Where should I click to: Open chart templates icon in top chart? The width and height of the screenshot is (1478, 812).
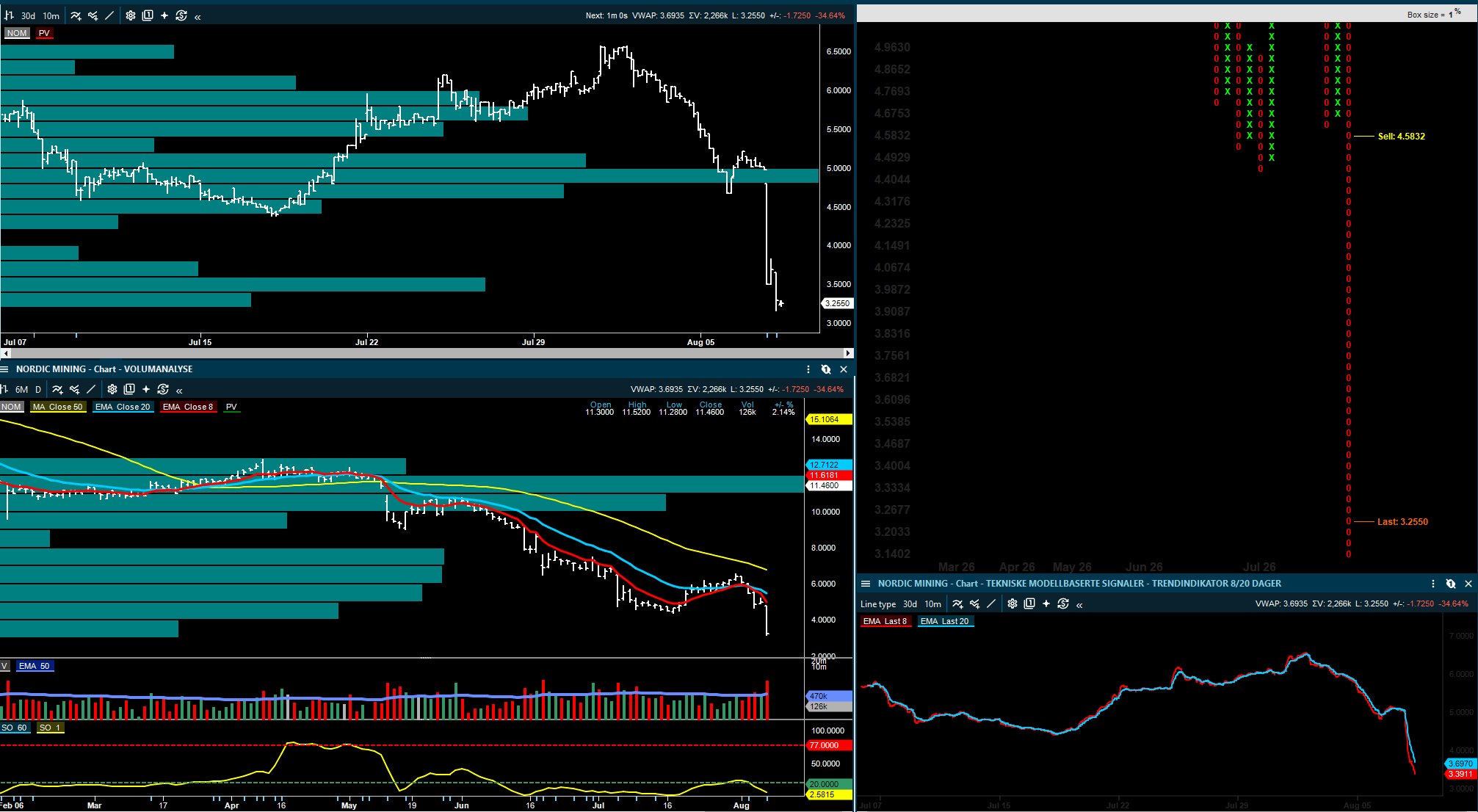click(148, 15)
